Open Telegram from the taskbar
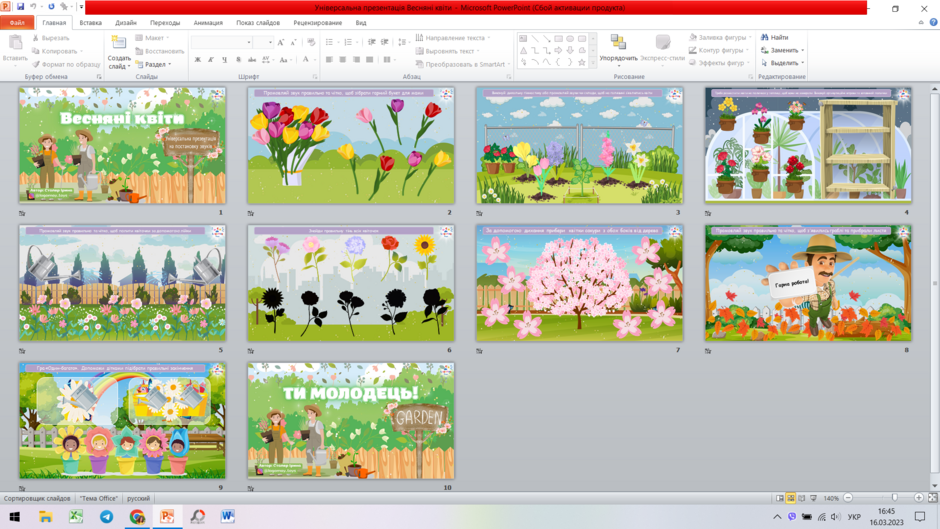Screen dimensions: 940x529 (x=106, y=516)
